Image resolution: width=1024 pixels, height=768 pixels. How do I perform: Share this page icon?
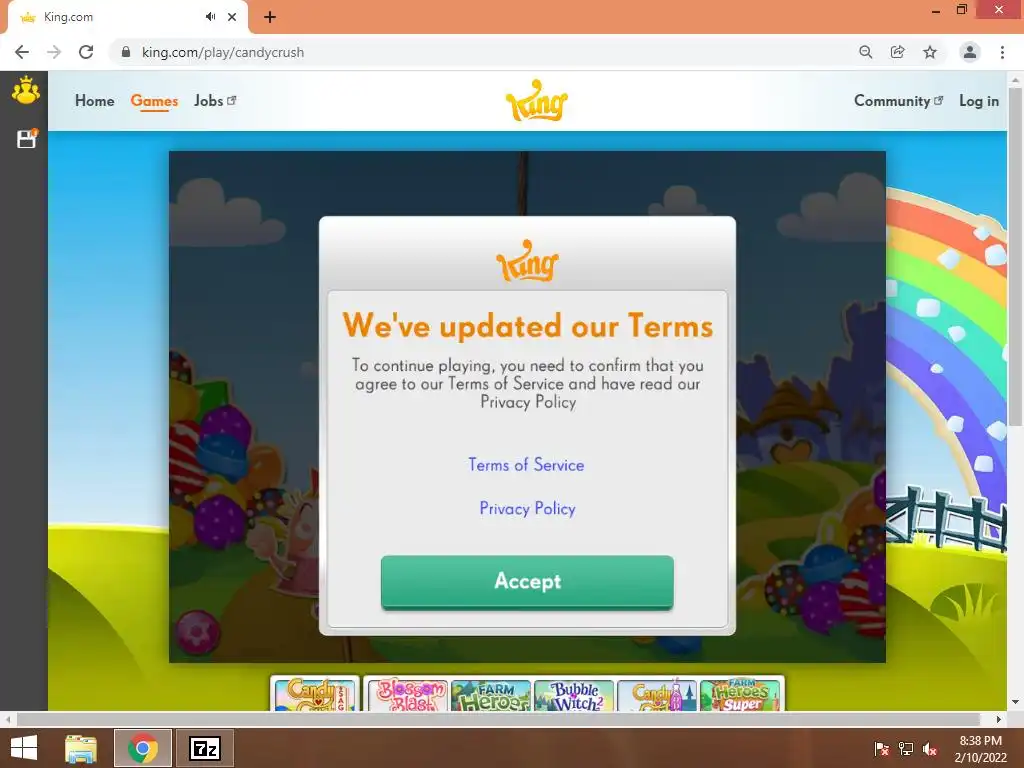pyautogui.click(x=897, y=52)
